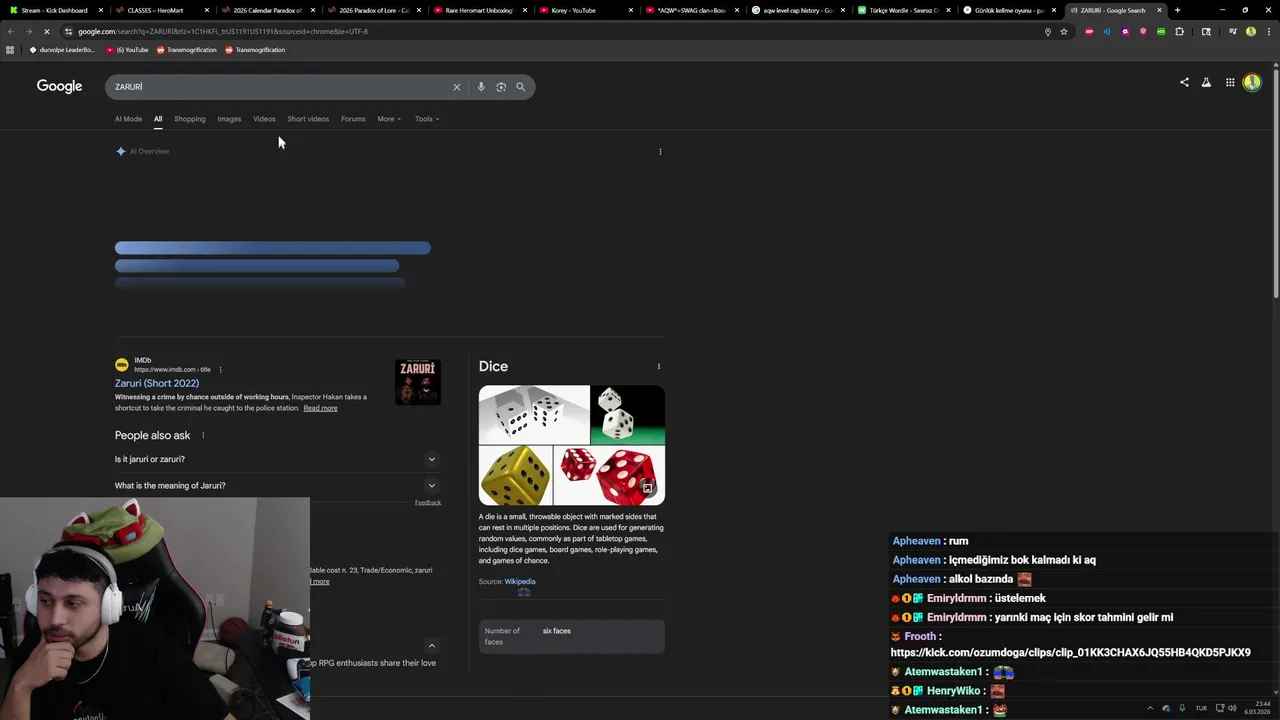Screen dimensions: 1280x720
Task: Bookmark this page with star icon
Action: coord(1064,31)
